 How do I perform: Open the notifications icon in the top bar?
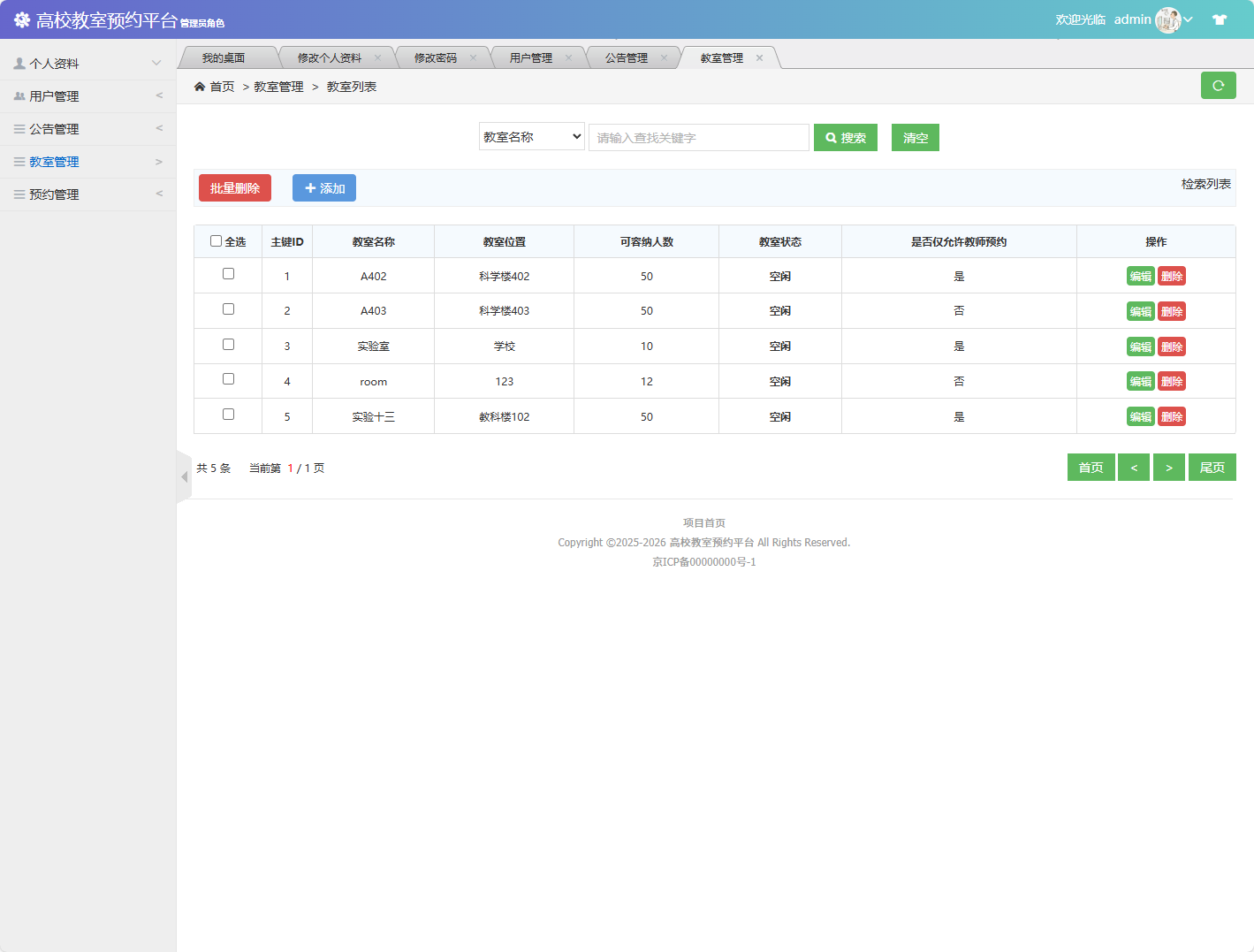1220,19
